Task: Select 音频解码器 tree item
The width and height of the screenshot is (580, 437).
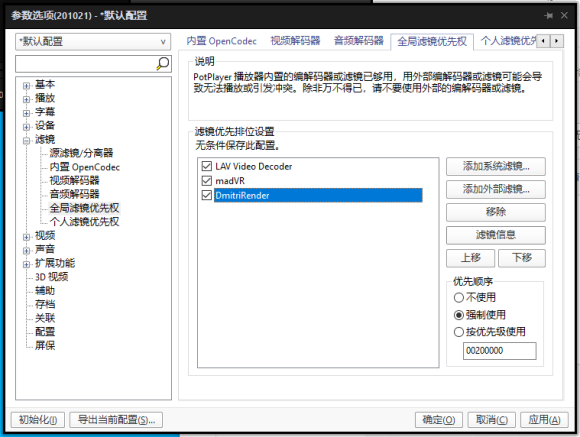Action: (75, 194)
